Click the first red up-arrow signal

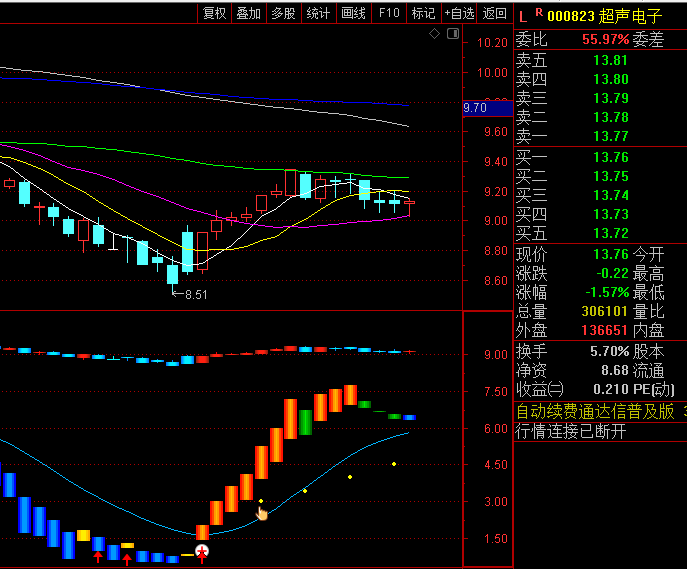coord(98,557)
